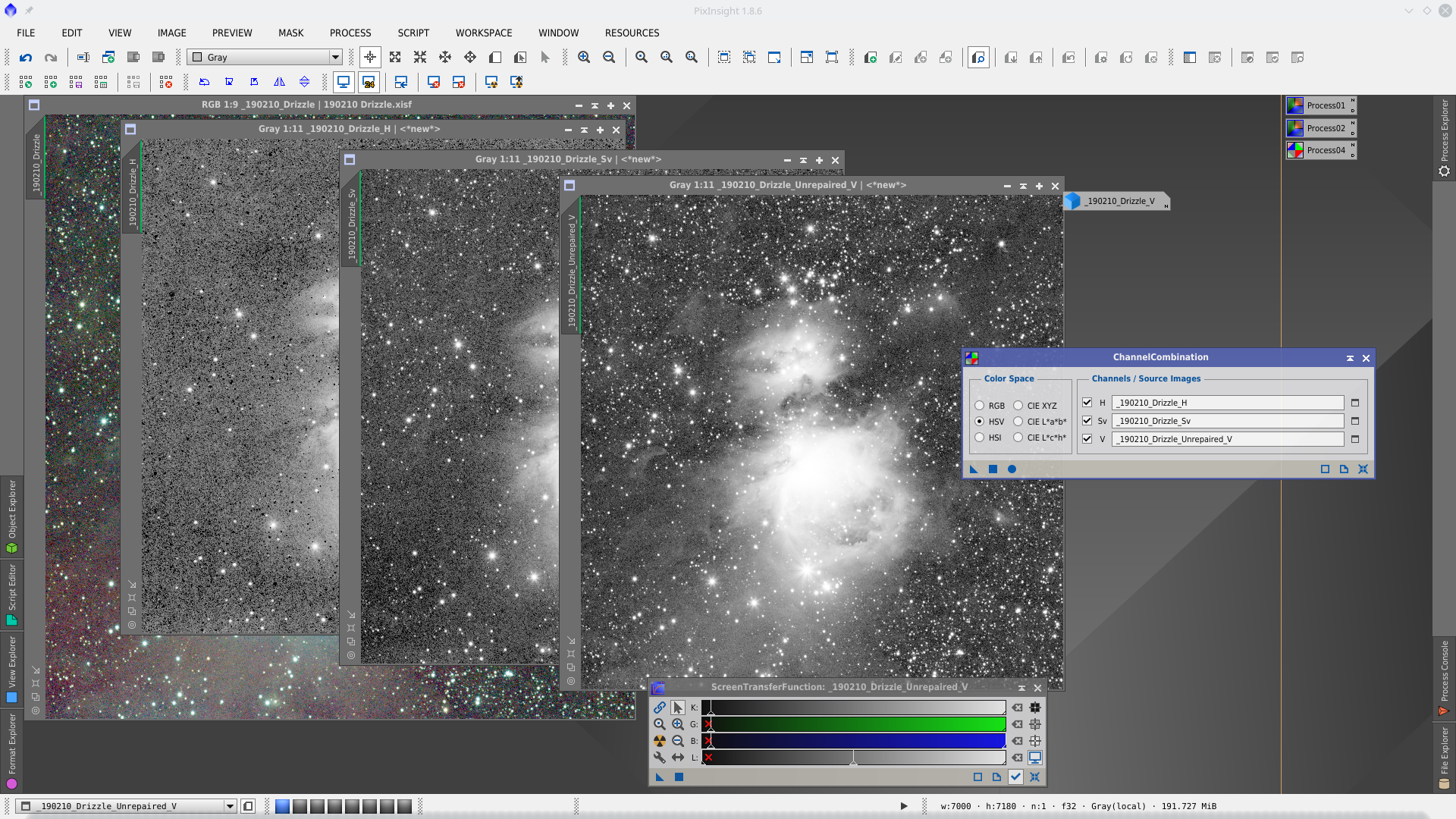Screen dimensions: 1456x819
Task: Select CIE L*a*b* color space
Action: coord(1018,422)
